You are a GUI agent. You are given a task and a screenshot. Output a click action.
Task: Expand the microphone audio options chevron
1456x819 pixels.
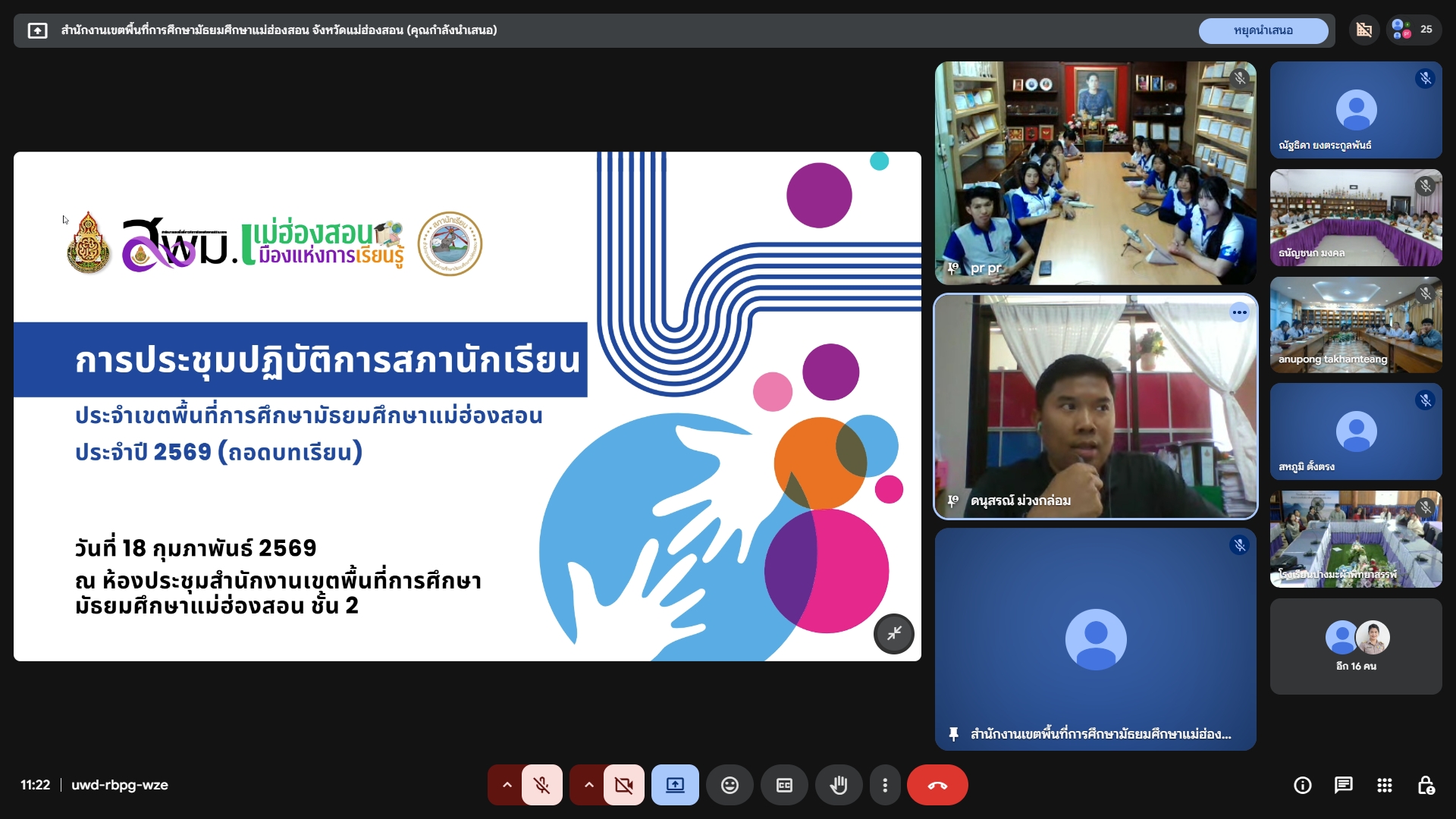coord(506,785)
